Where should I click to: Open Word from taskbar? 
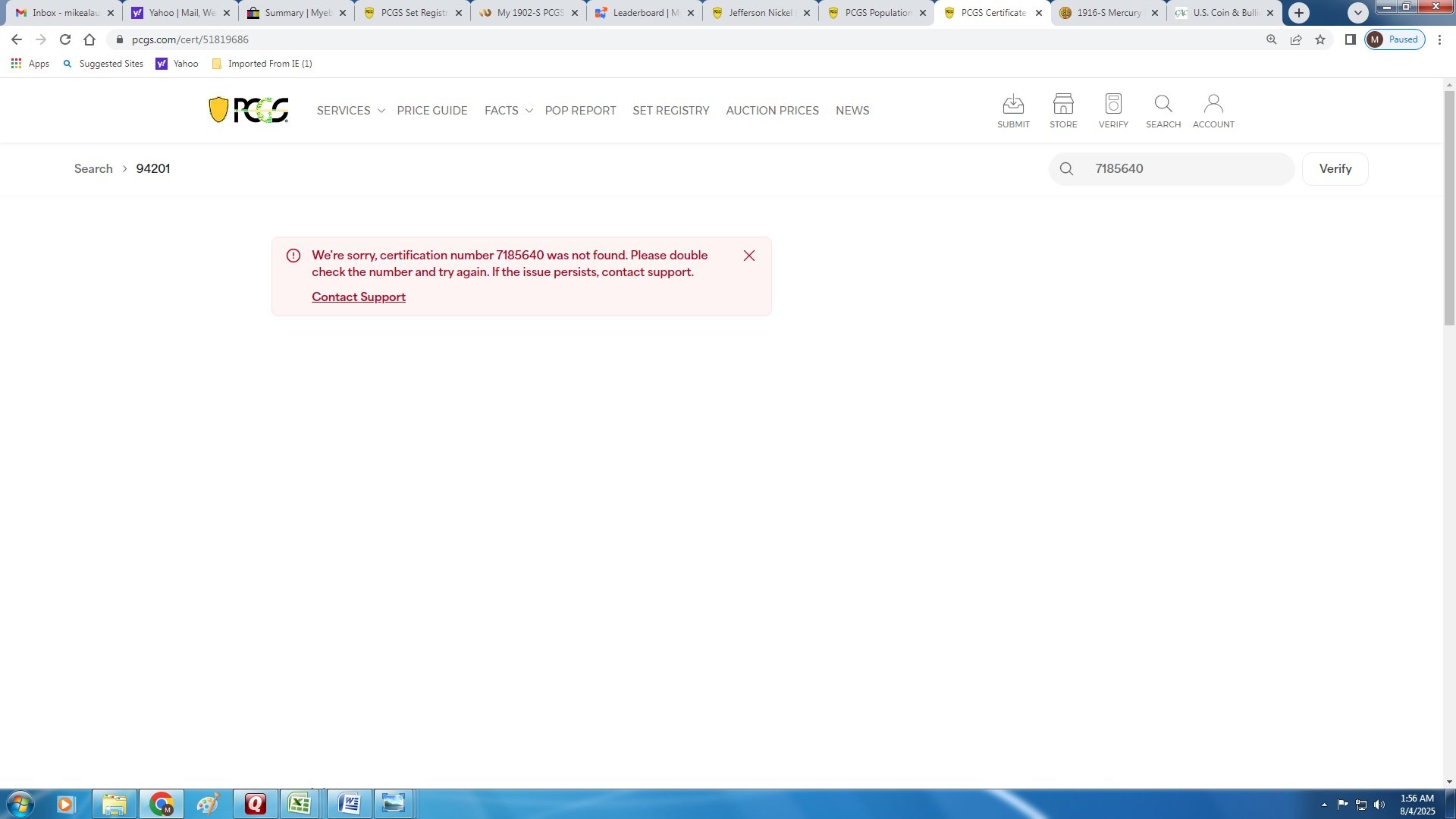[349, 804]
